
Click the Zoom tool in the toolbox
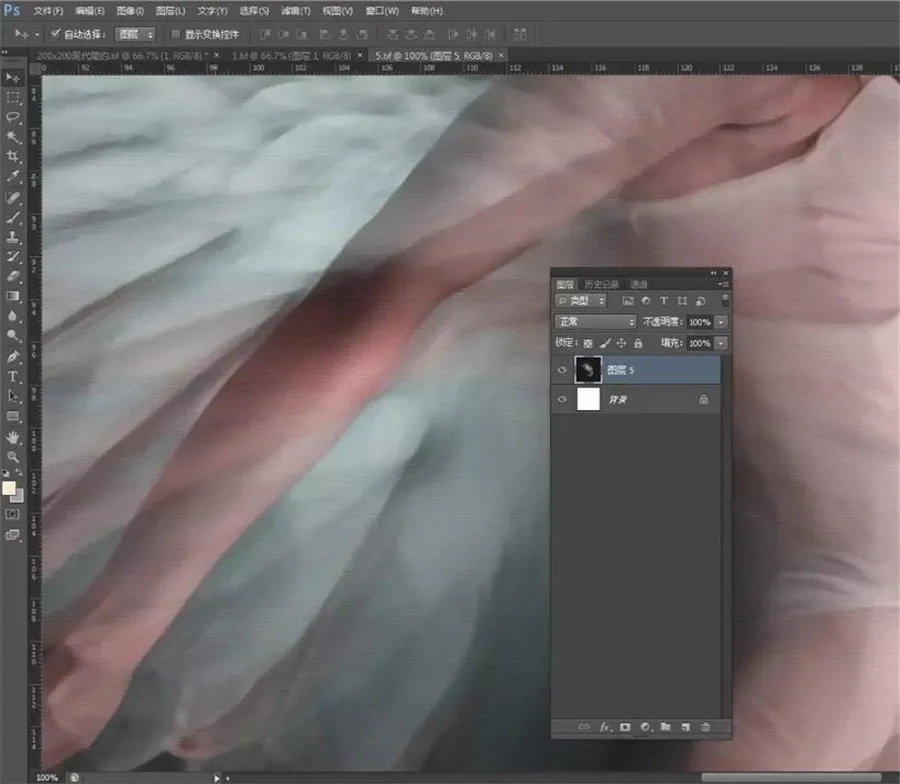[x=13, y=456]
